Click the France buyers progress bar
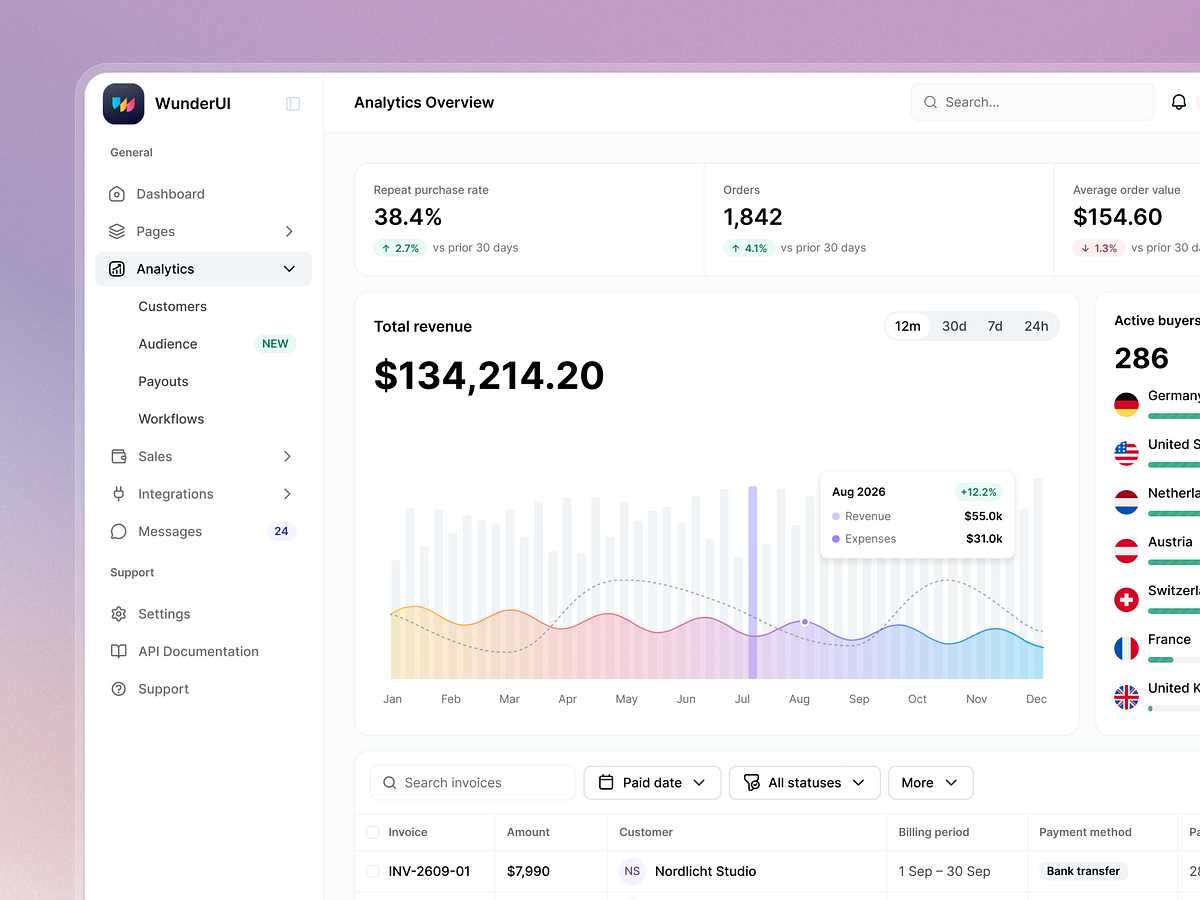1200x900 pixels. click(1174, 660)
